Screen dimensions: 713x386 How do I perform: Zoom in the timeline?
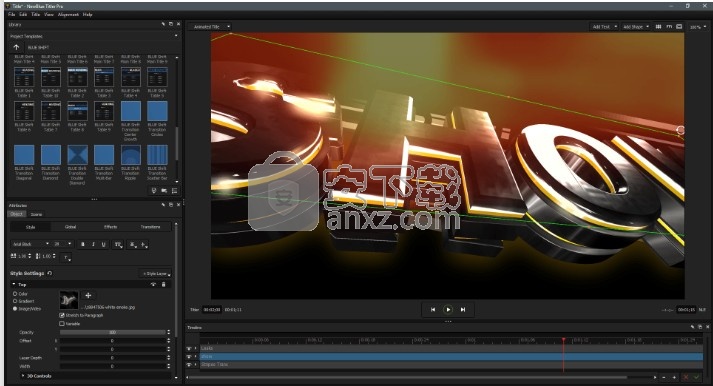pos(674,377)
